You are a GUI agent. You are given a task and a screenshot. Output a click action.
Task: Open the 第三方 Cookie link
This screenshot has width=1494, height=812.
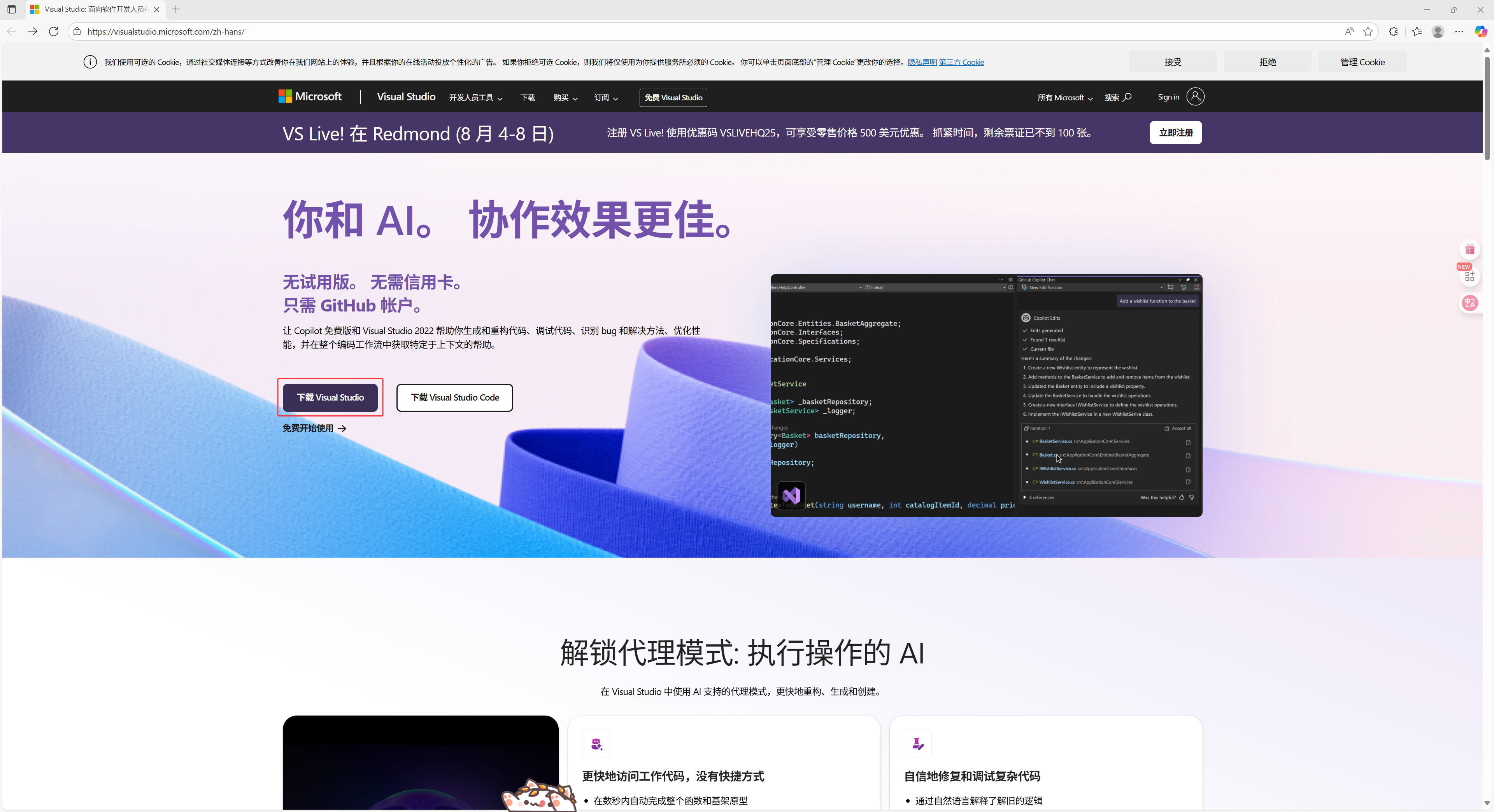point(961,62)
